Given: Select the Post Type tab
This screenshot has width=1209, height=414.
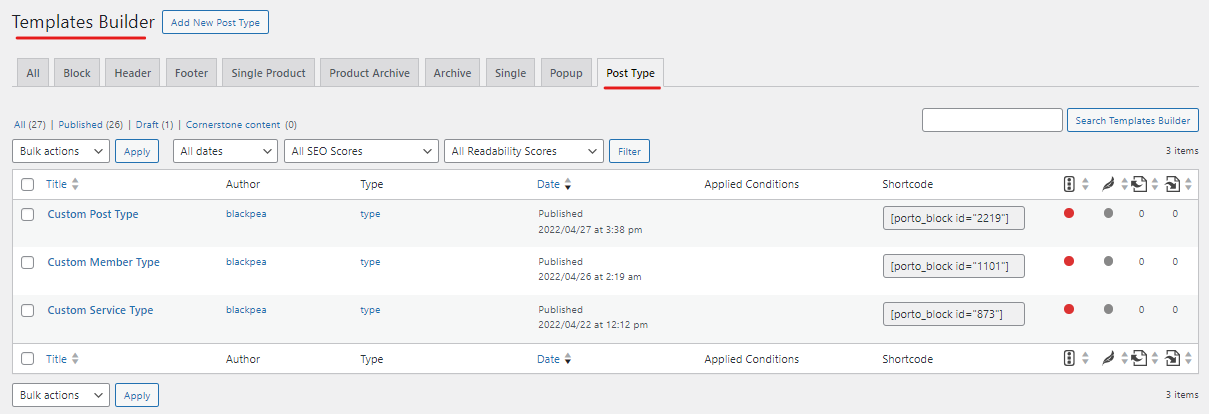Looking at the screenshot, I should [630, 73].
